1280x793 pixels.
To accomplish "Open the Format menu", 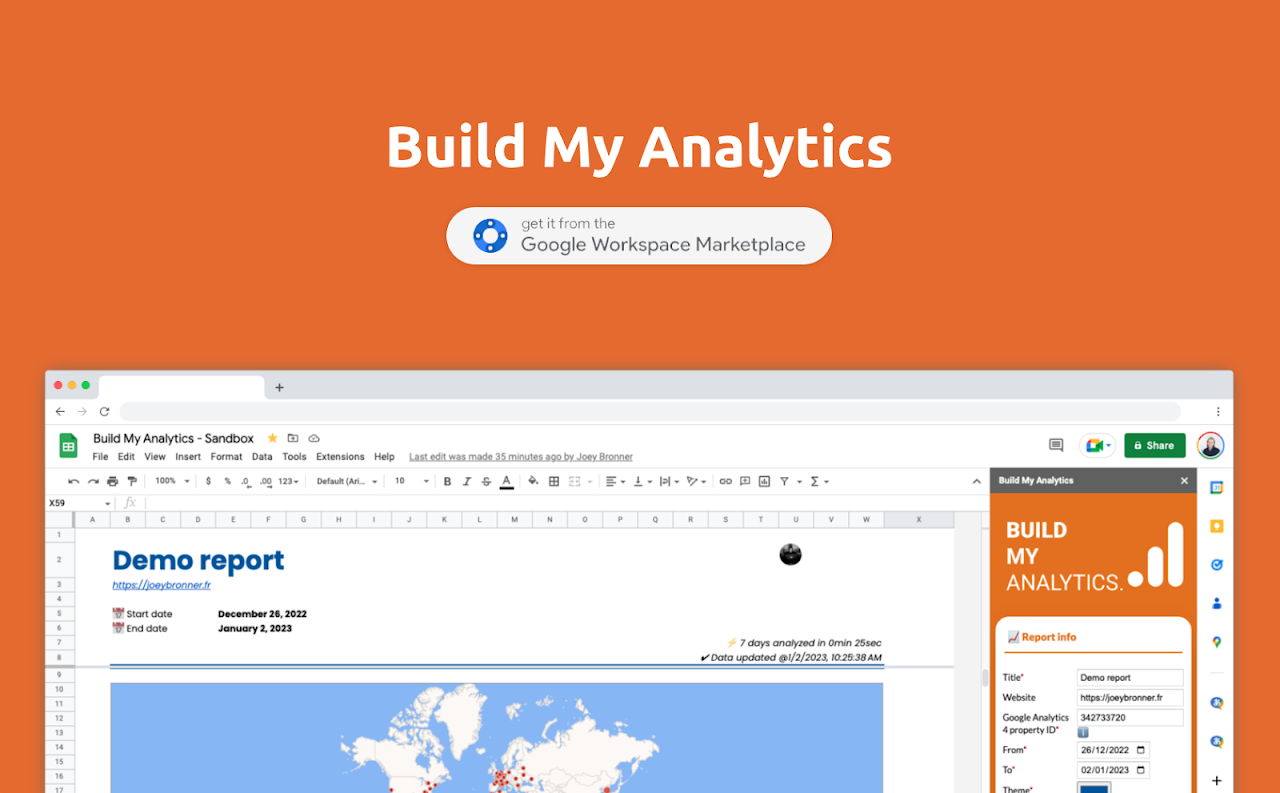I will [226, 457].
